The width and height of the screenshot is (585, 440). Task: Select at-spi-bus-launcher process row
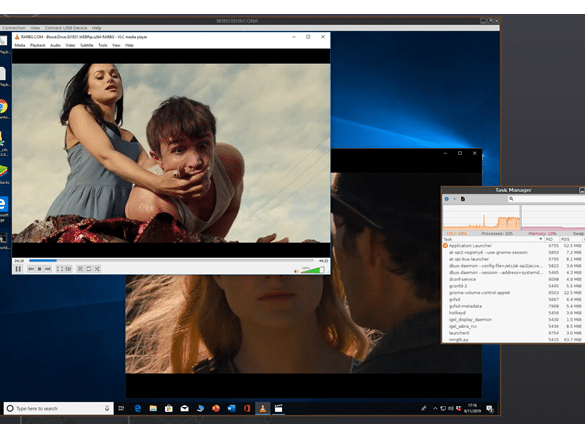point(513,259)
